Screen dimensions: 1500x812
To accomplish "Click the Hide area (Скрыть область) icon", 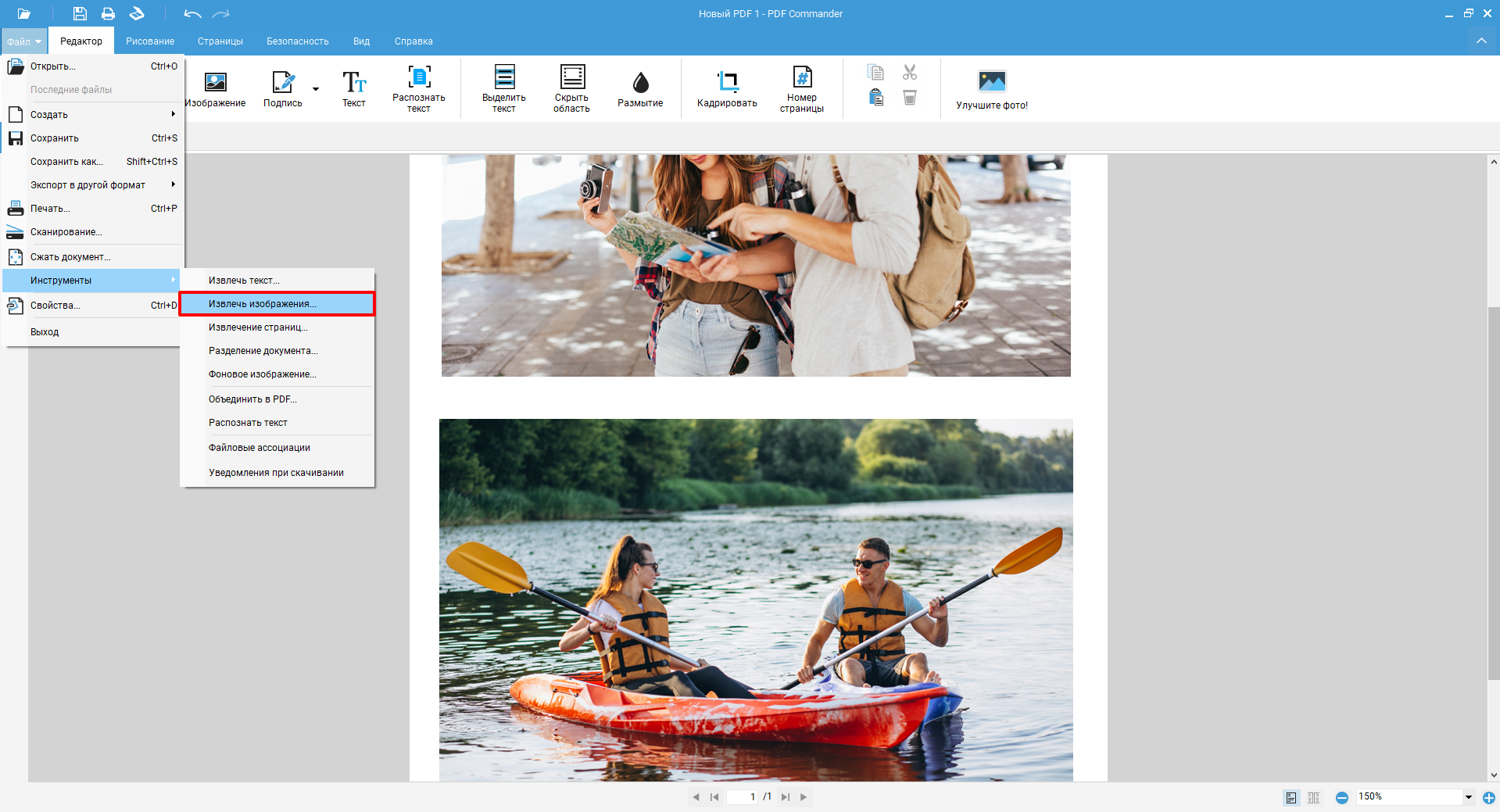I will [571, 77].
